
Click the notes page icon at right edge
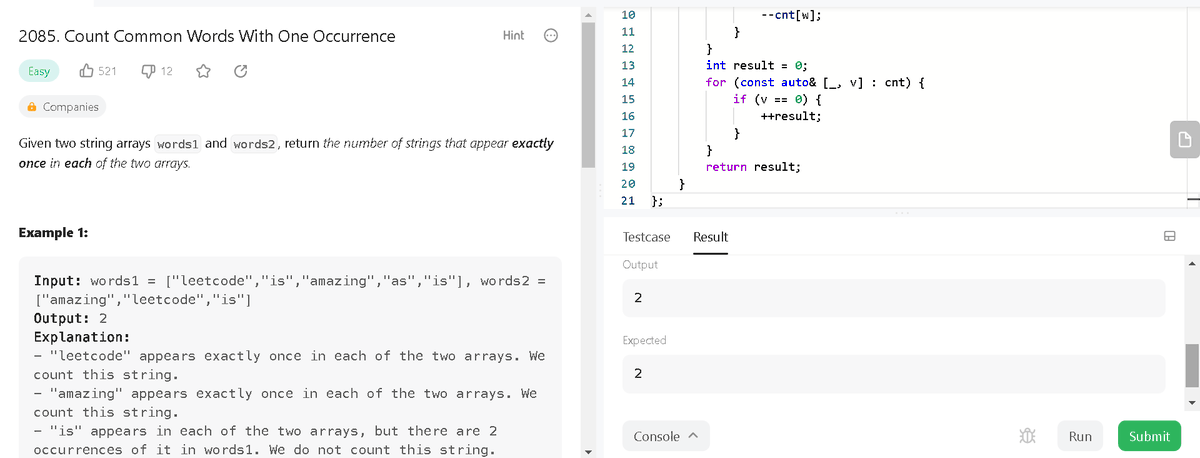pyautogui.click(x=1184, y=140)
